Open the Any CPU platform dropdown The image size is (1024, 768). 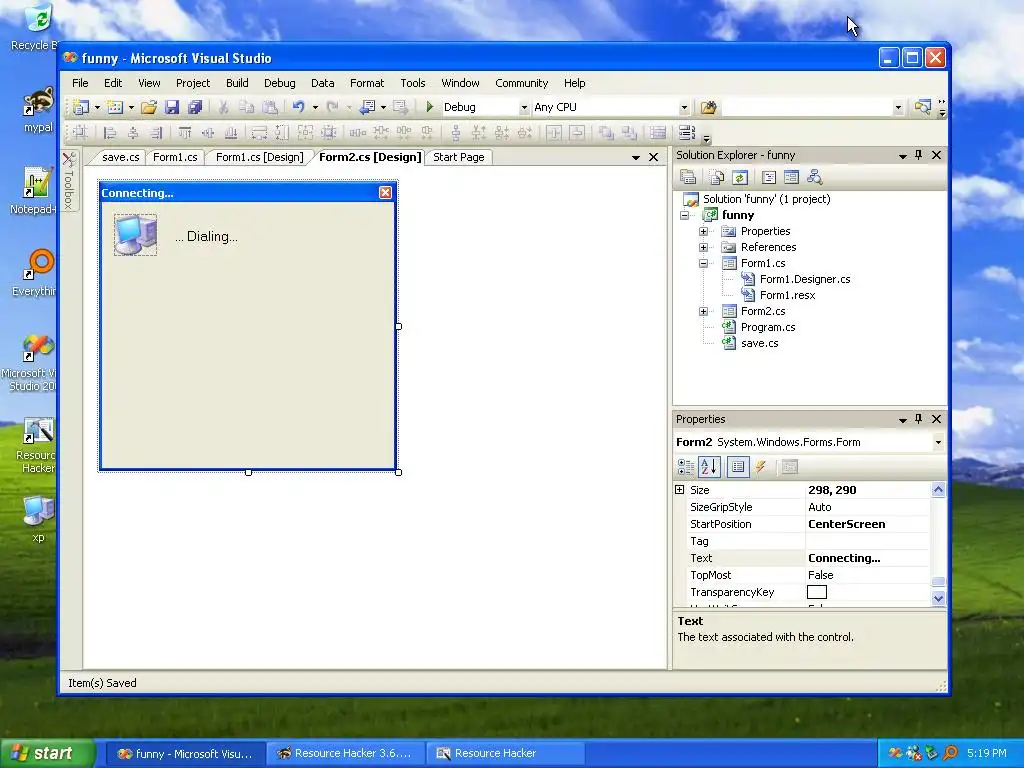[684, 108]
